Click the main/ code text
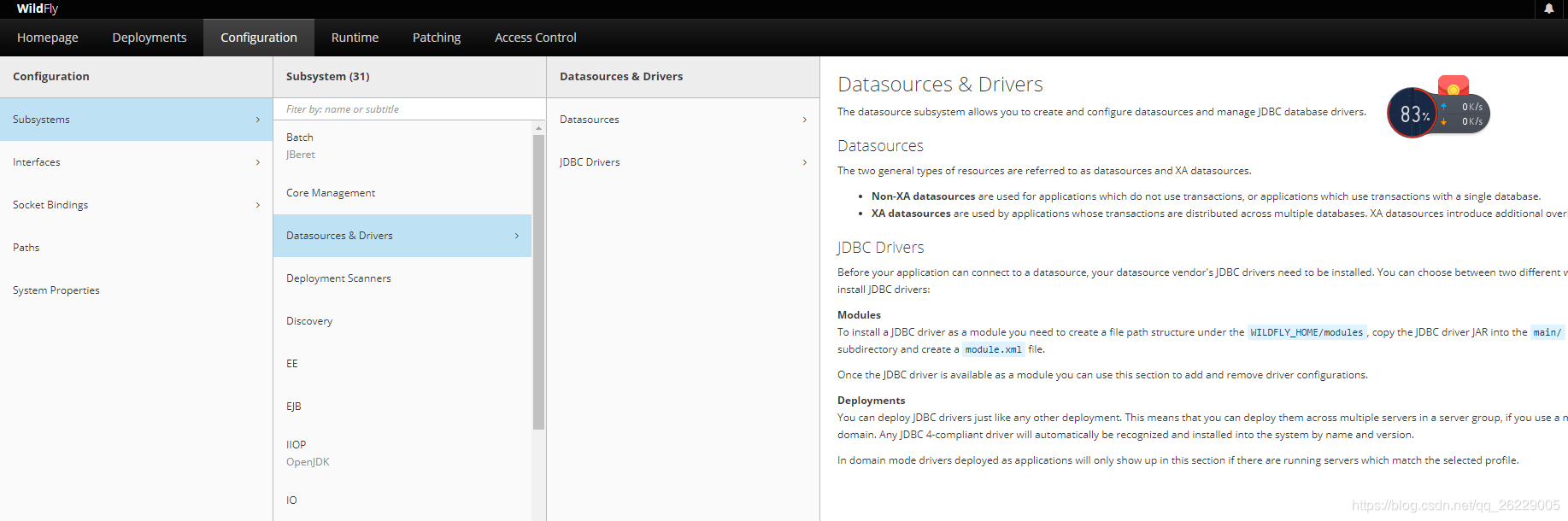This screenshot has height=521, width=1568. tap(1547, 332)
